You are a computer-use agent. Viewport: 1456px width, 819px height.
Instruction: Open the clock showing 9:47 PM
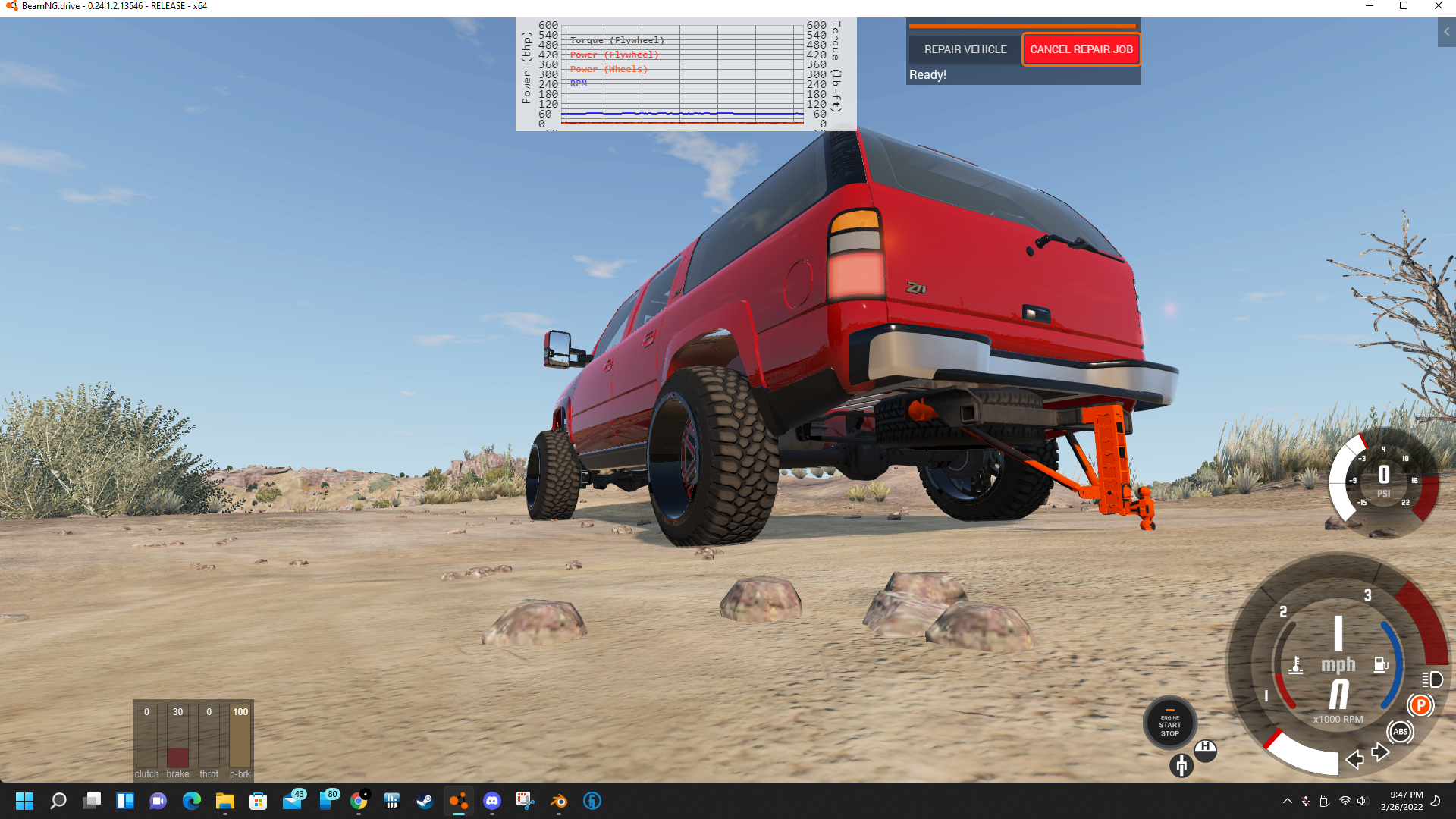(x=1401, y=801)
